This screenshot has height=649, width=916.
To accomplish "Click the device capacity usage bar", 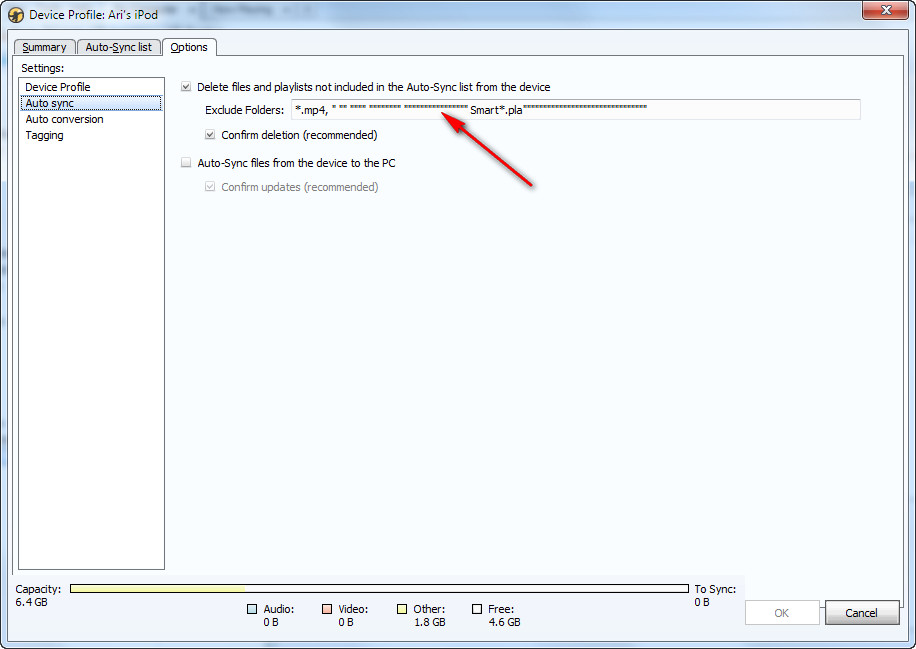I will point(379,589).
